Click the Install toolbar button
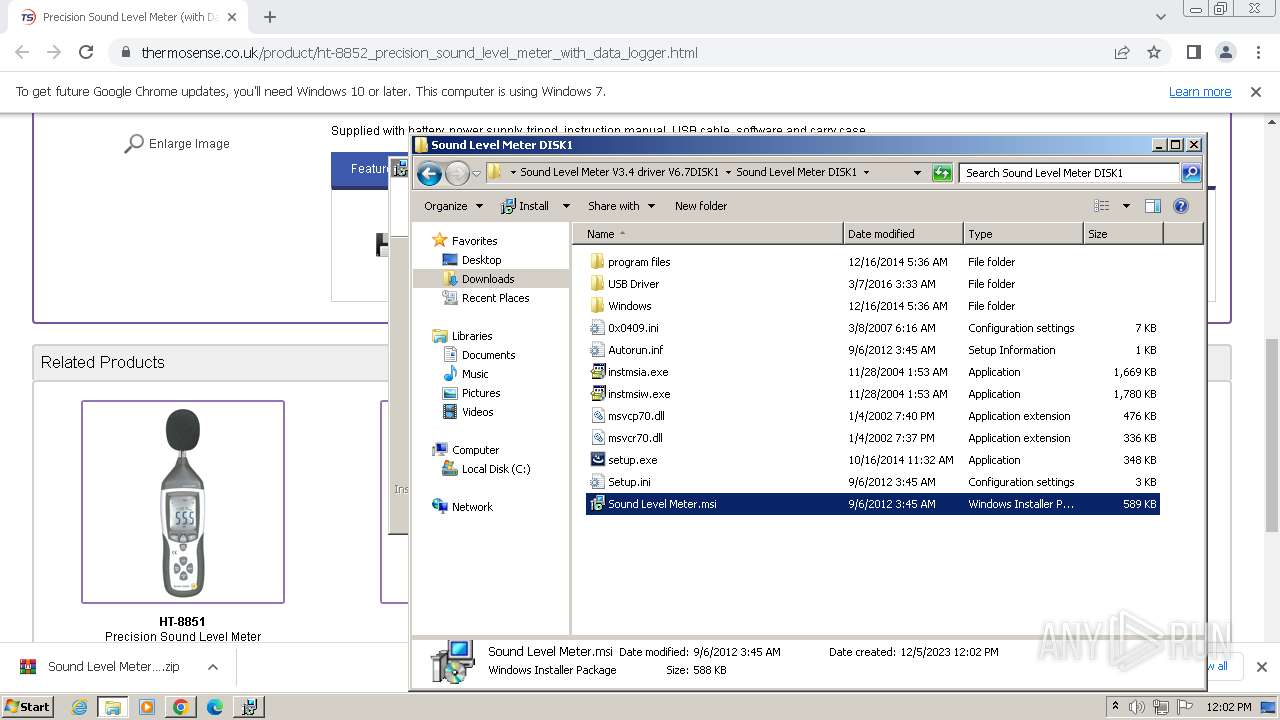Viewport: 1280px width, 720px height. pos(526,206)
